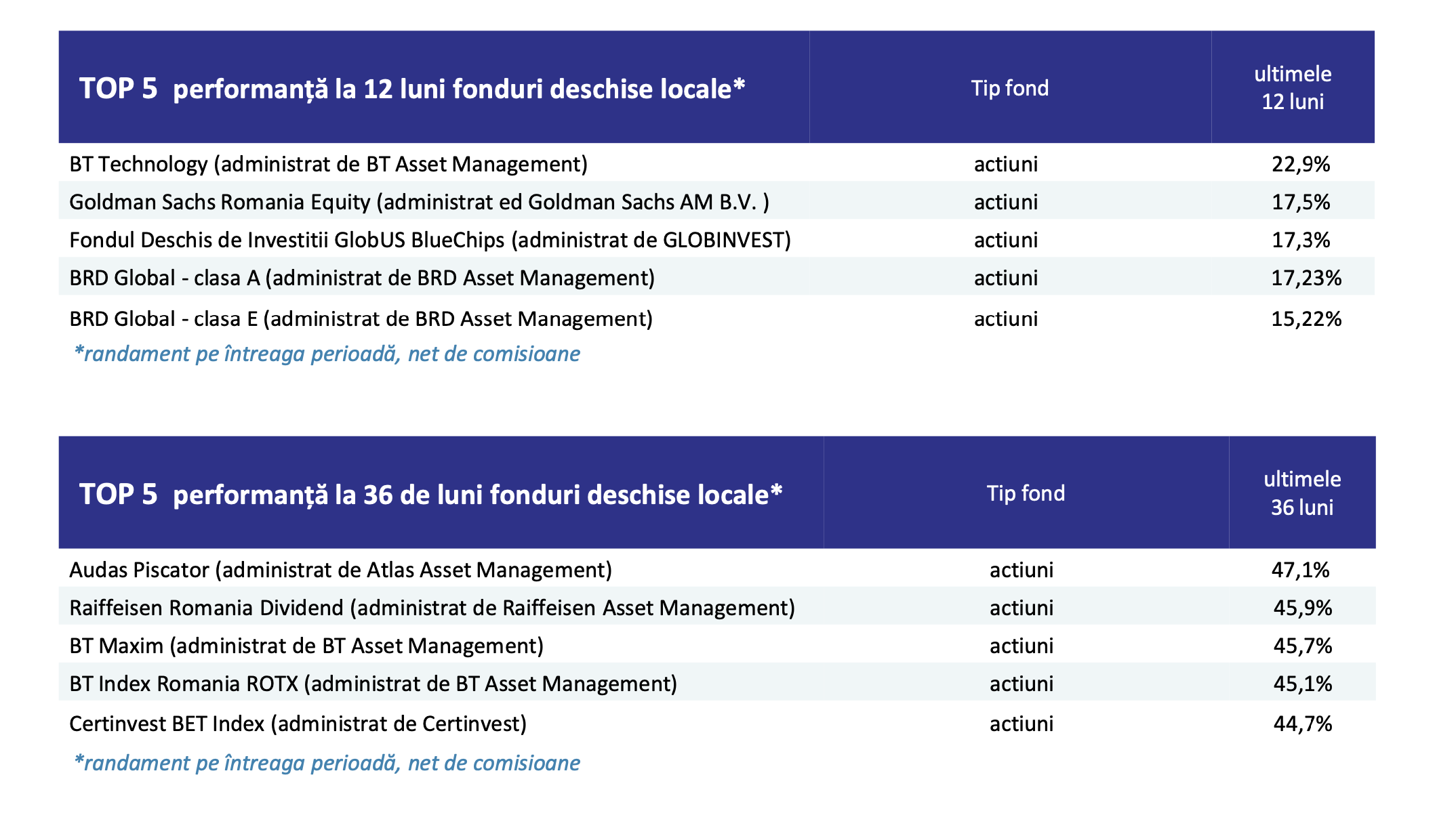Click the BT Index Romania ROTX row
The height and width of the screenshot is (832, 1456).
click(717, 683)
